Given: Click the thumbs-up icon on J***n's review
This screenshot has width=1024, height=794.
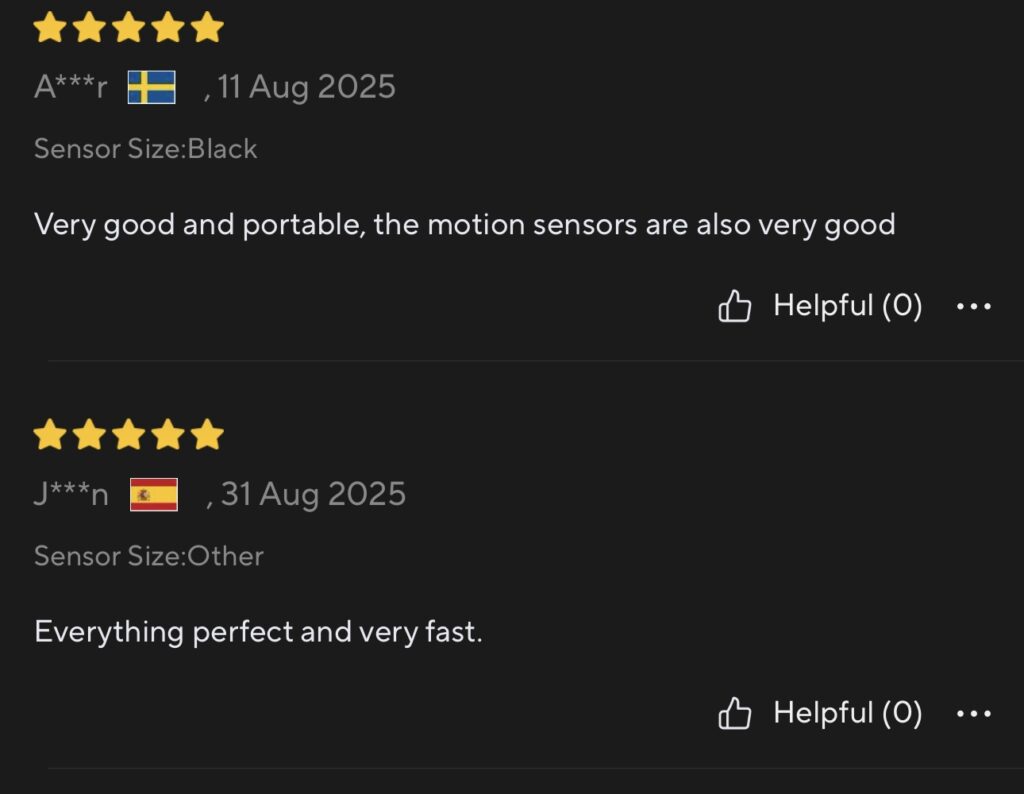Looking at the screenshot, I should tap(735, 714).
